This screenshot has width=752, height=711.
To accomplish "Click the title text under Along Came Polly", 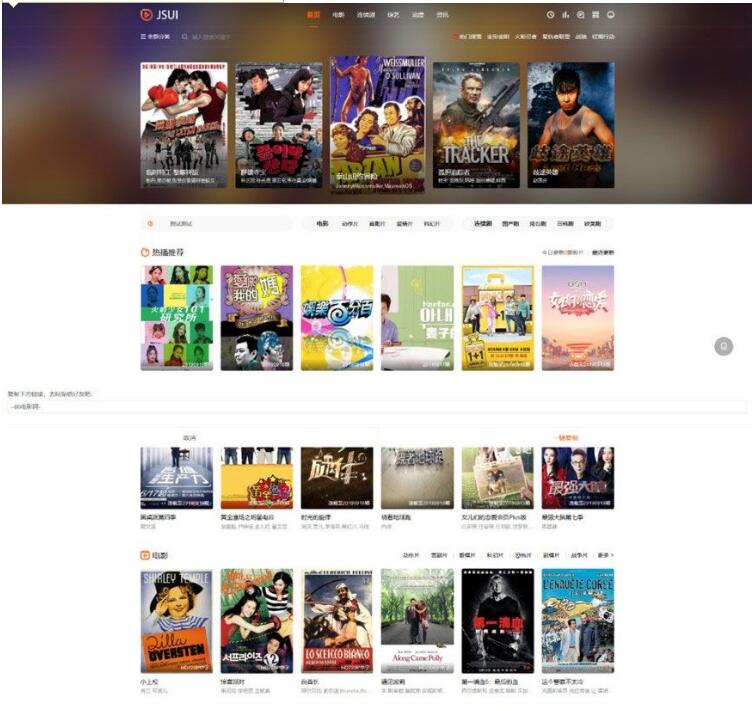I will (393, 682).
